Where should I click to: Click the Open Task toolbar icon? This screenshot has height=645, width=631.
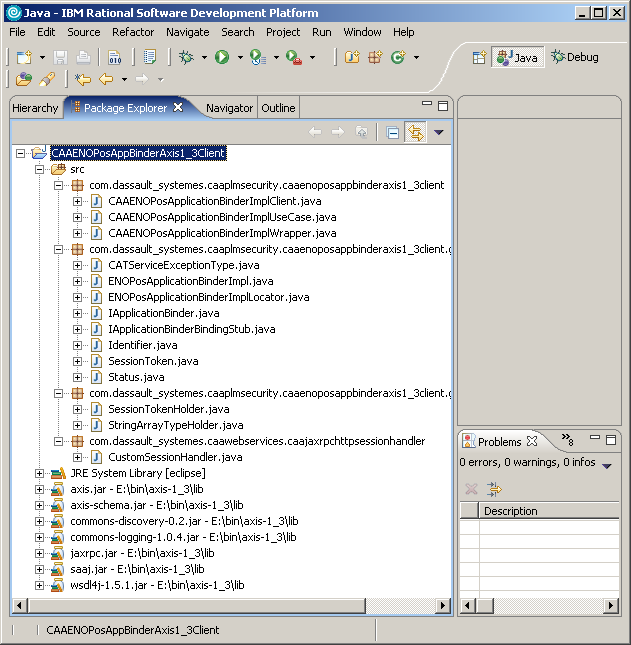150,57
